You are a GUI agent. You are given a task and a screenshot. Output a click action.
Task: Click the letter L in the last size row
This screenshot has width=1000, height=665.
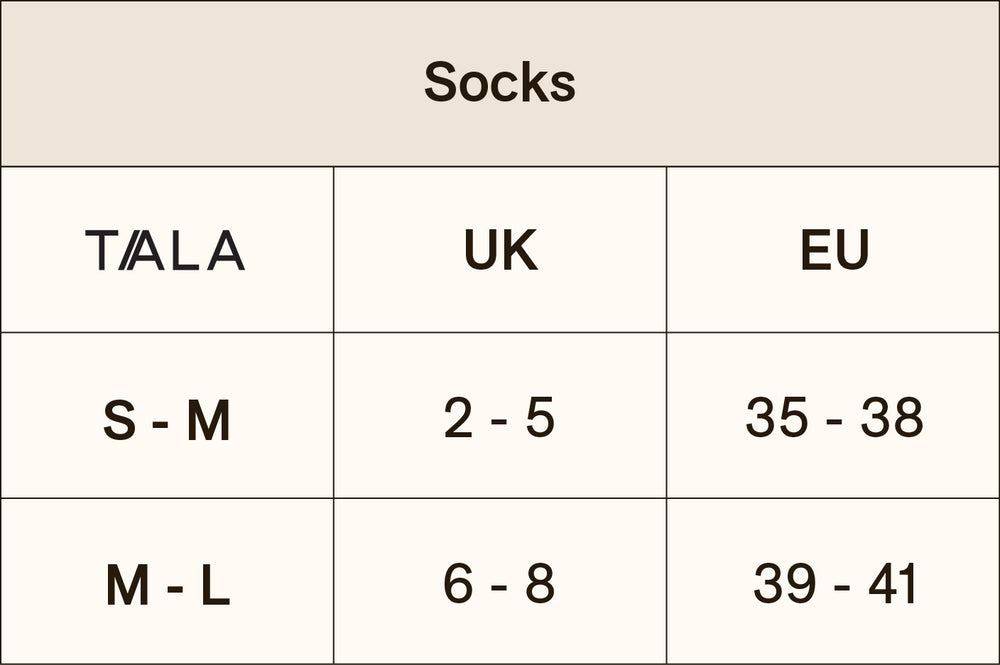[215, 586]
